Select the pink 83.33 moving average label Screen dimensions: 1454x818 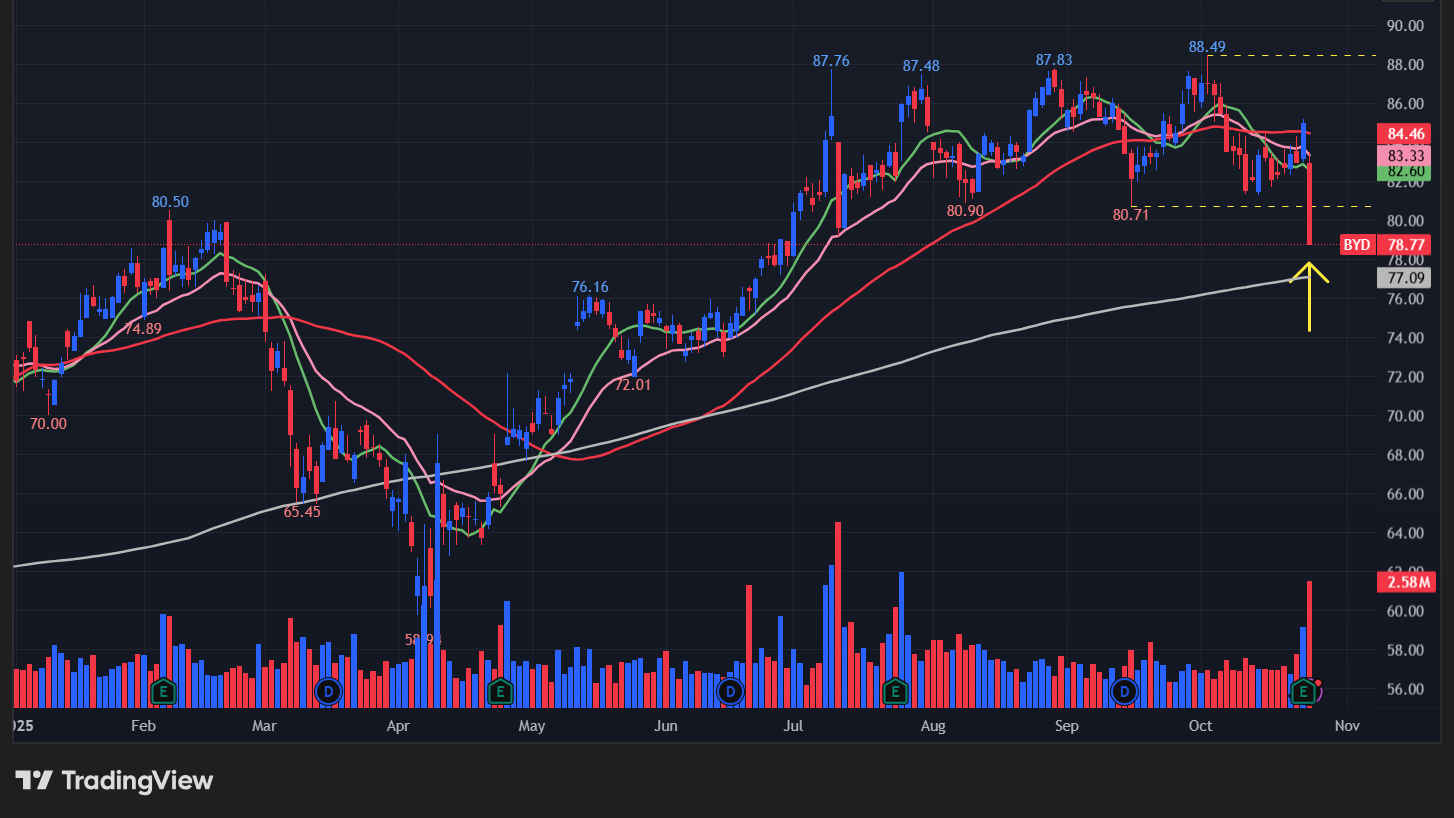pos(1405,156)
